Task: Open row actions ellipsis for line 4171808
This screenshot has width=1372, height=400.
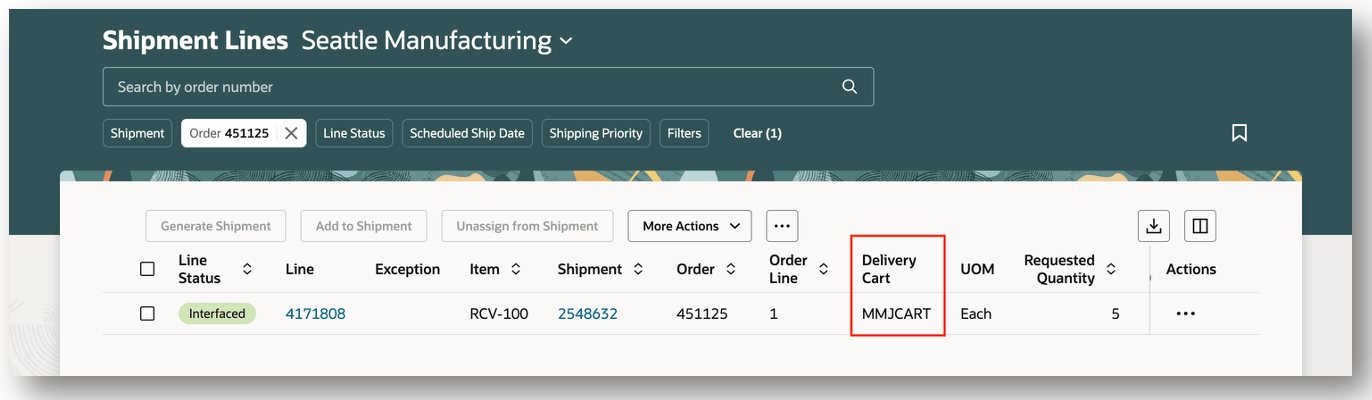Action: (1185, 314)
